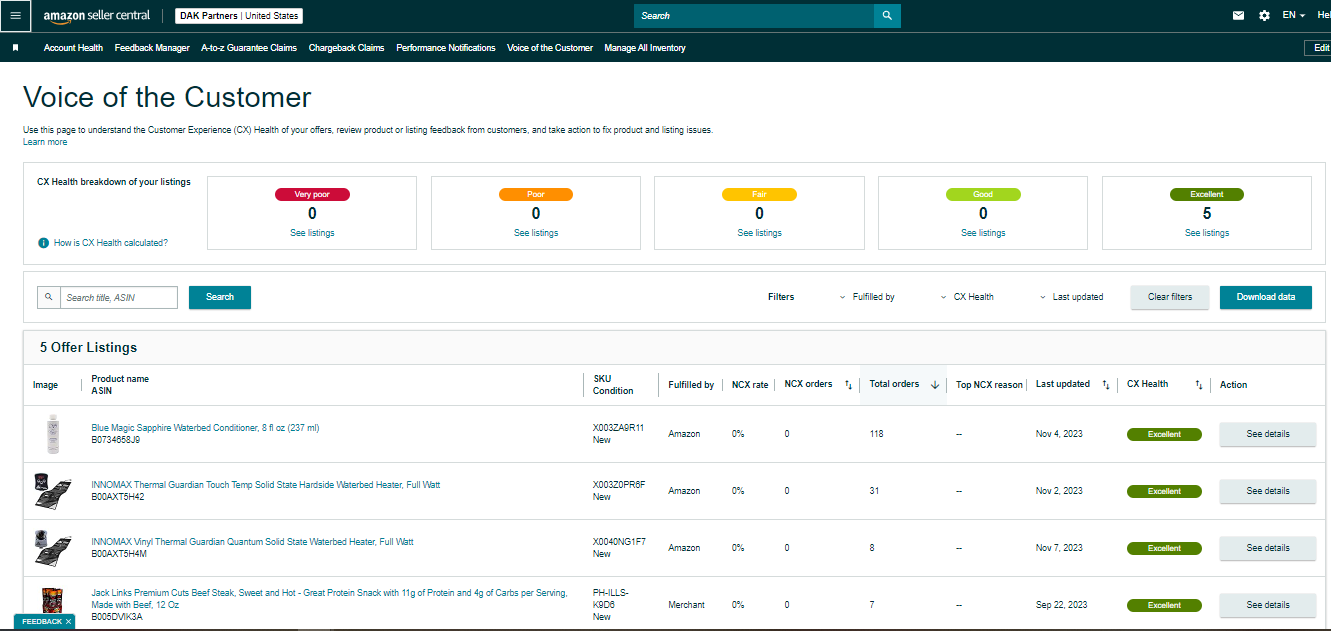1331x631 pixels.
Task: Open See listings under Excellent
Action: pyautogui.click(x=1207, y=233)
